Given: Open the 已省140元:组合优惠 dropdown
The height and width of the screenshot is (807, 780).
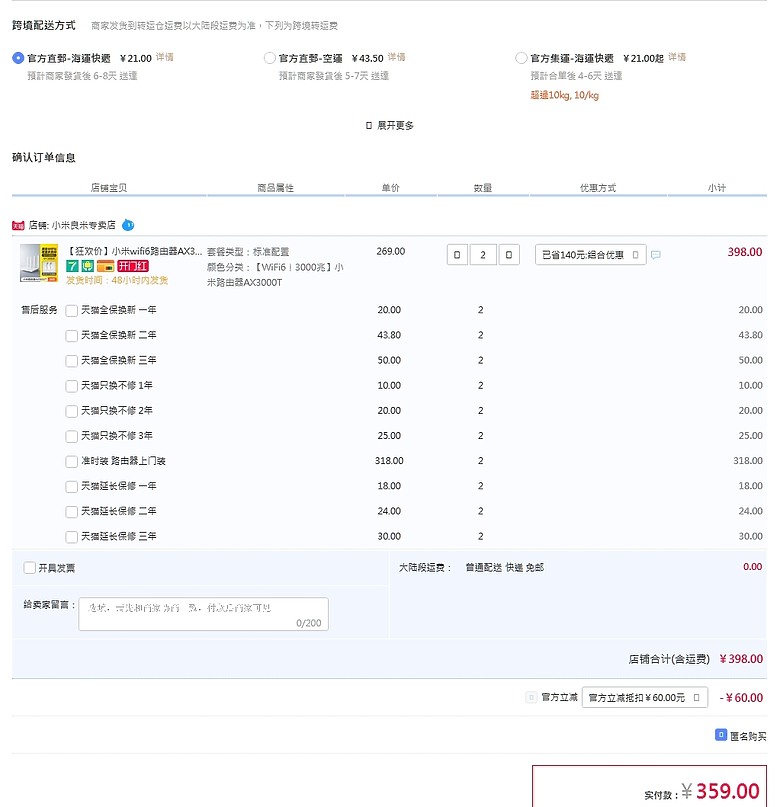Looking at the screenshot, I should click(590, 255).
